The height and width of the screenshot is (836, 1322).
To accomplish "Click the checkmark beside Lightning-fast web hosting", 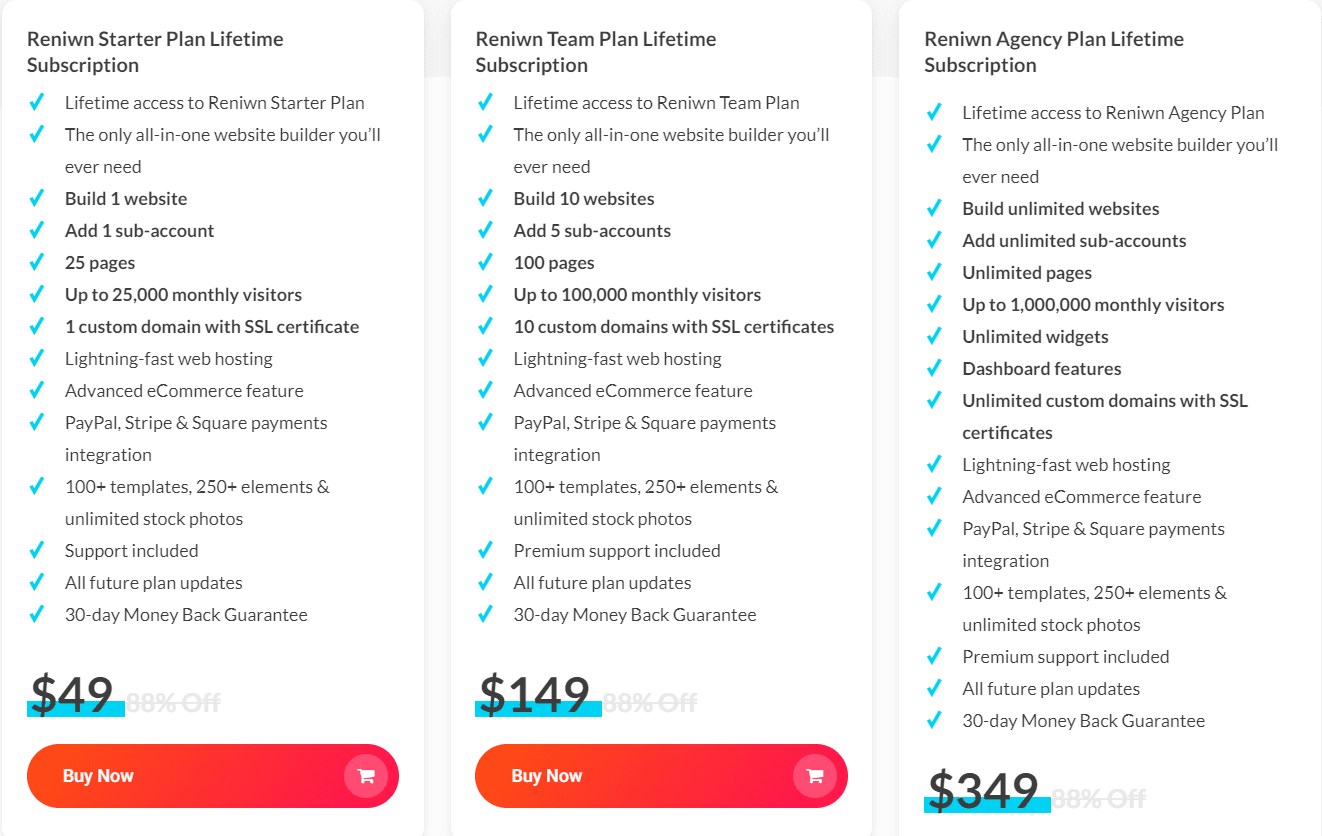I will [x=37, y=358].
